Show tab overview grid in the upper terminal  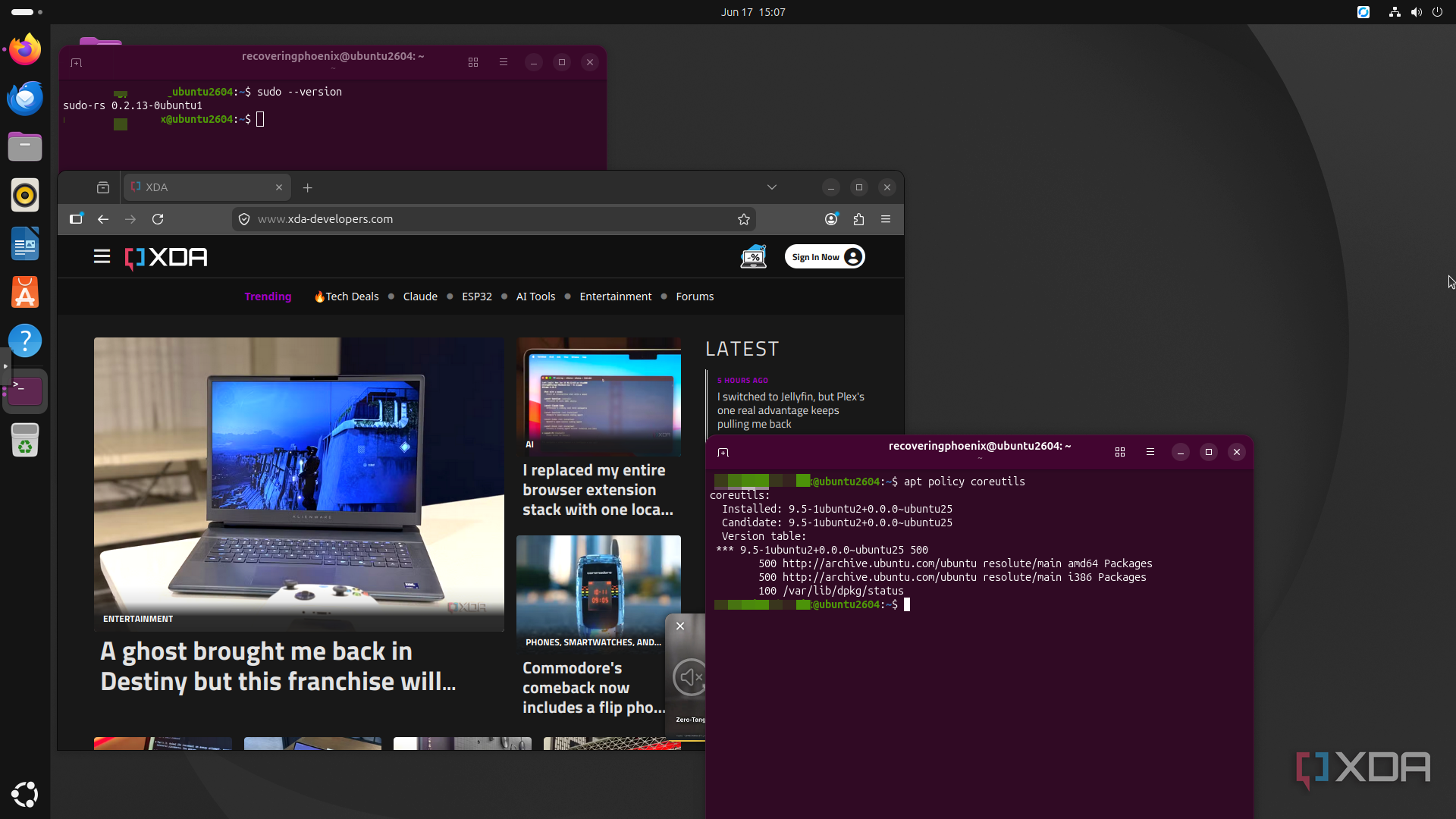[x=473, y=62]
